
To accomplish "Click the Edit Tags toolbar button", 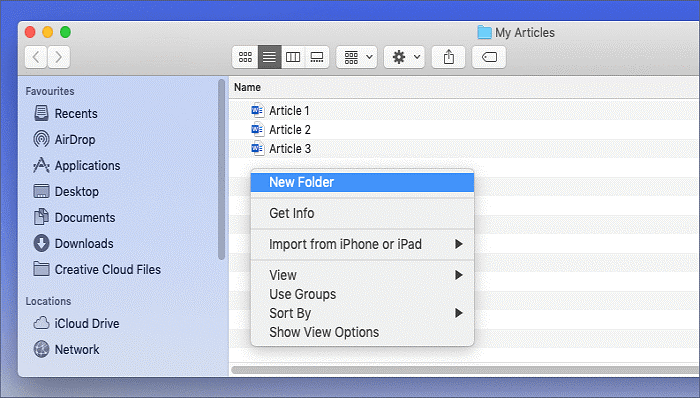I will click(489, 57).
